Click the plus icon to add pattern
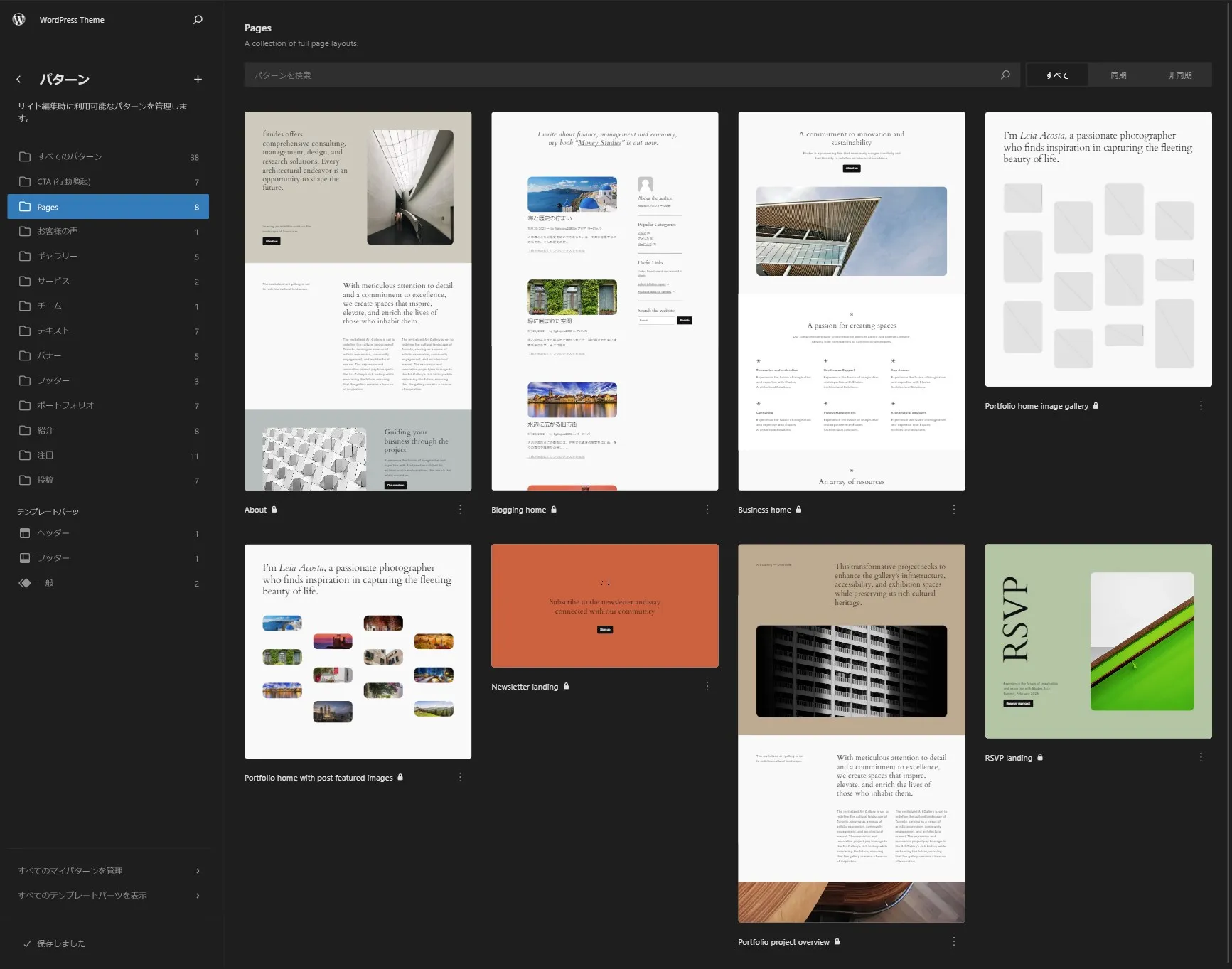Viewport: 1232px width, 969px height. tap(198, 80)
